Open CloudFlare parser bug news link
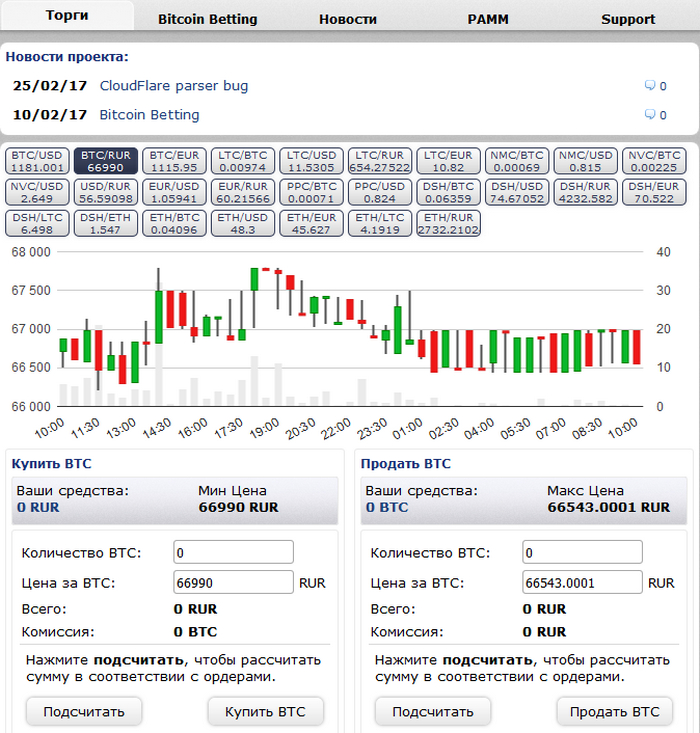The image size is (700, 733). (174, 86)
